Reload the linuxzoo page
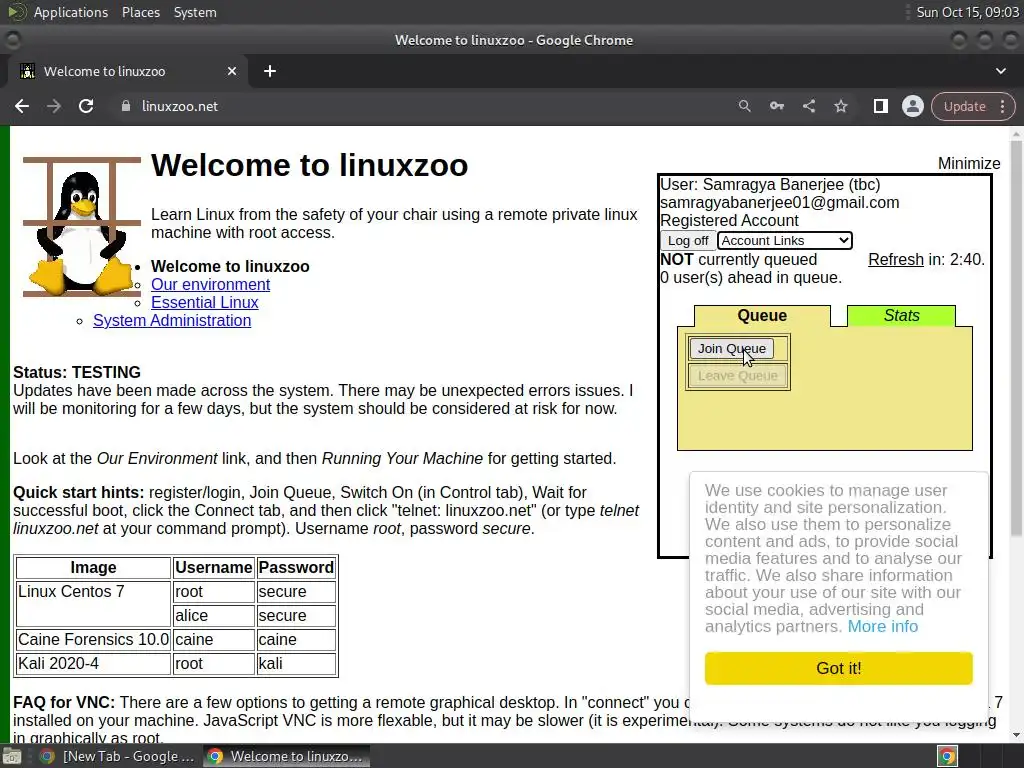 tap(86, 106)
